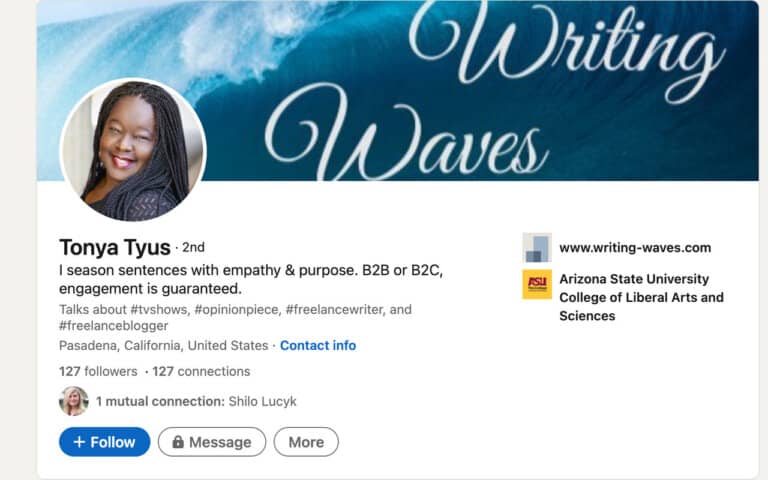Viewport: 768px width, 480px height.
Task: Open the 1 mutual connection link
Action: [x=196, y=402]
